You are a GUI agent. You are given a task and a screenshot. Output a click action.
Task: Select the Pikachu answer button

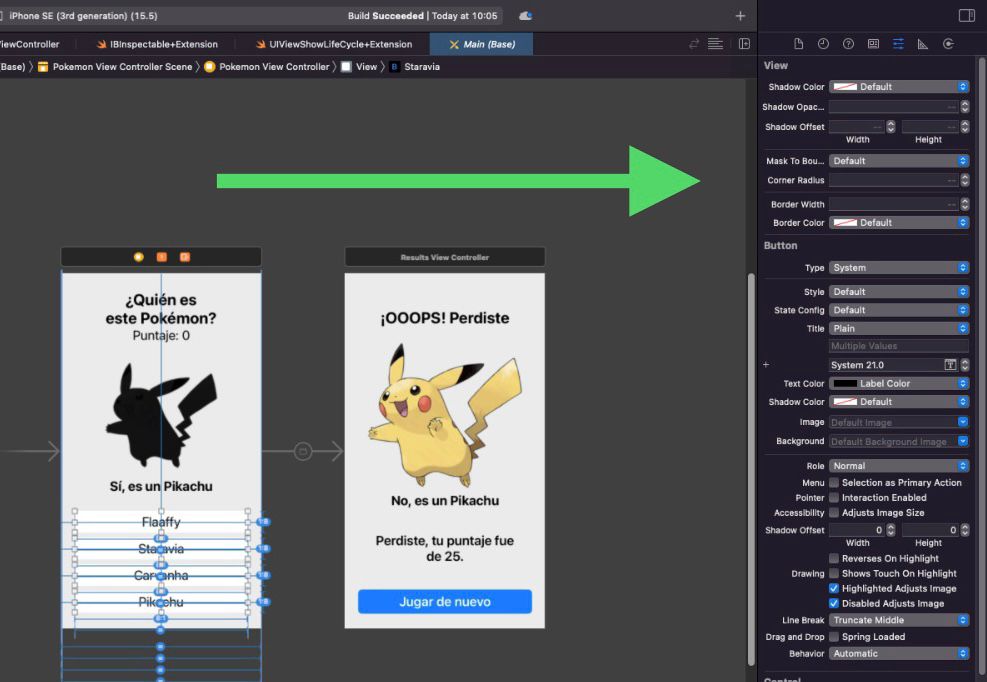(x=161, y=602)
